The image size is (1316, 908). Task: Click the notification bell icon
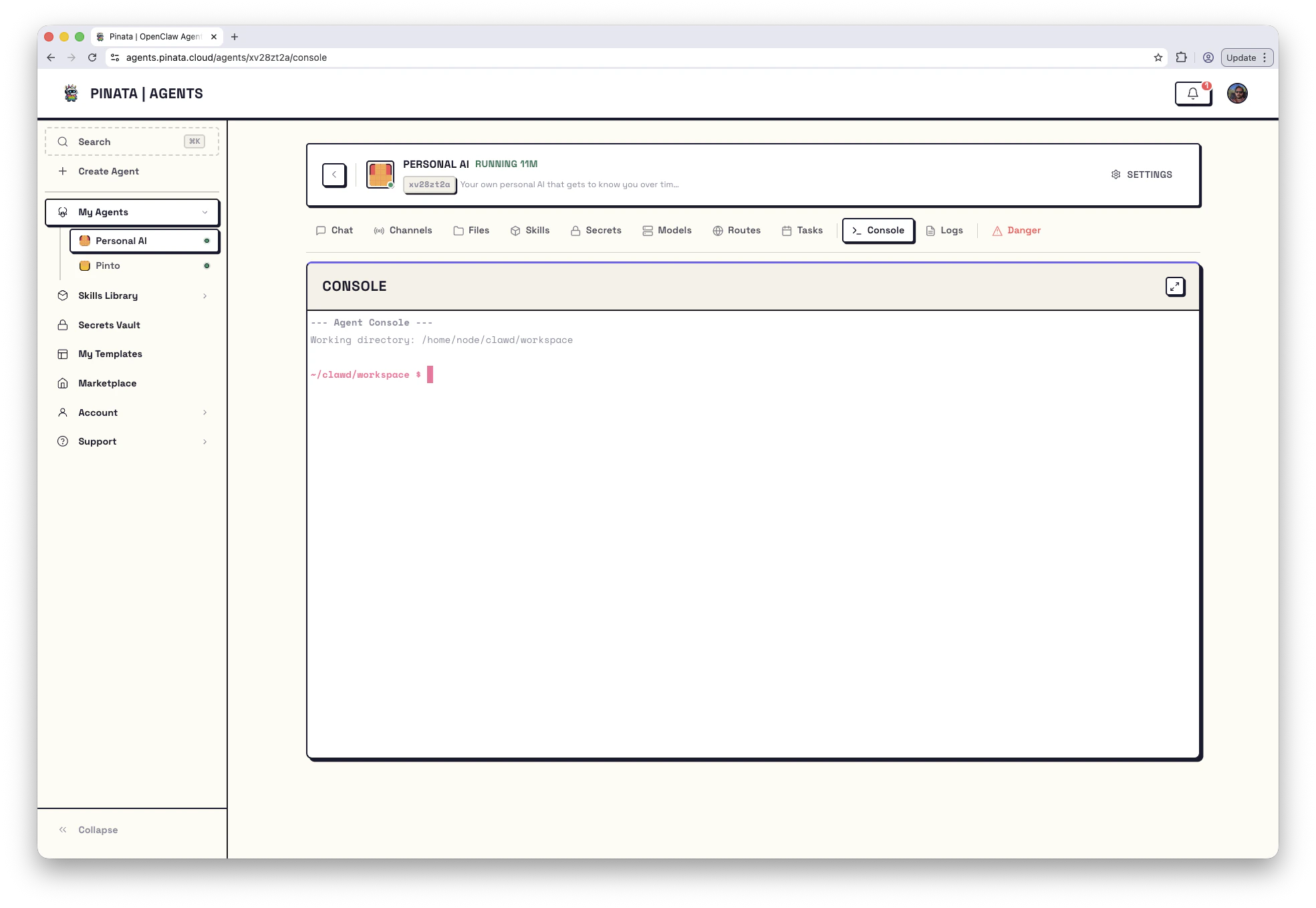tap(1192, 94)
